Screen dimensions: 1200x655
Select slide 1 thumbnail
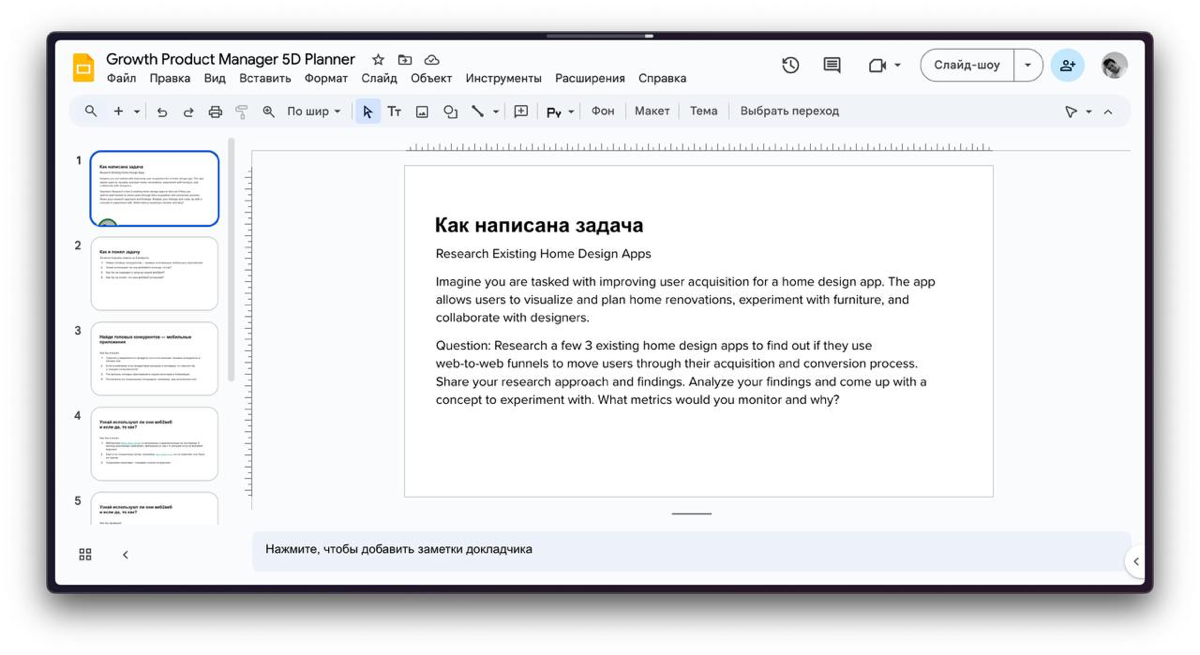(154, 189)
